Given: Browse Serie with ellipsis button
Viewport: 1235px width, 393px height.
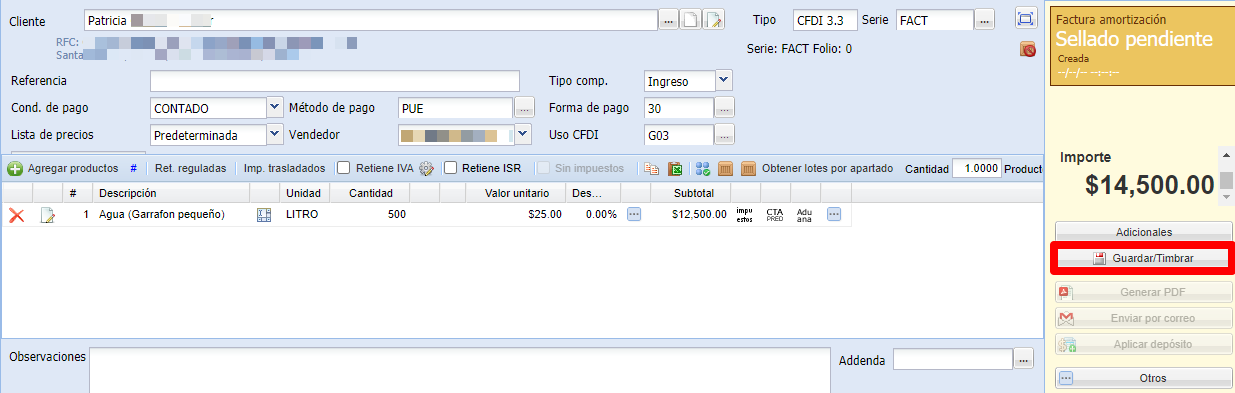Looking at the screenshot, I should click(985, 20).
